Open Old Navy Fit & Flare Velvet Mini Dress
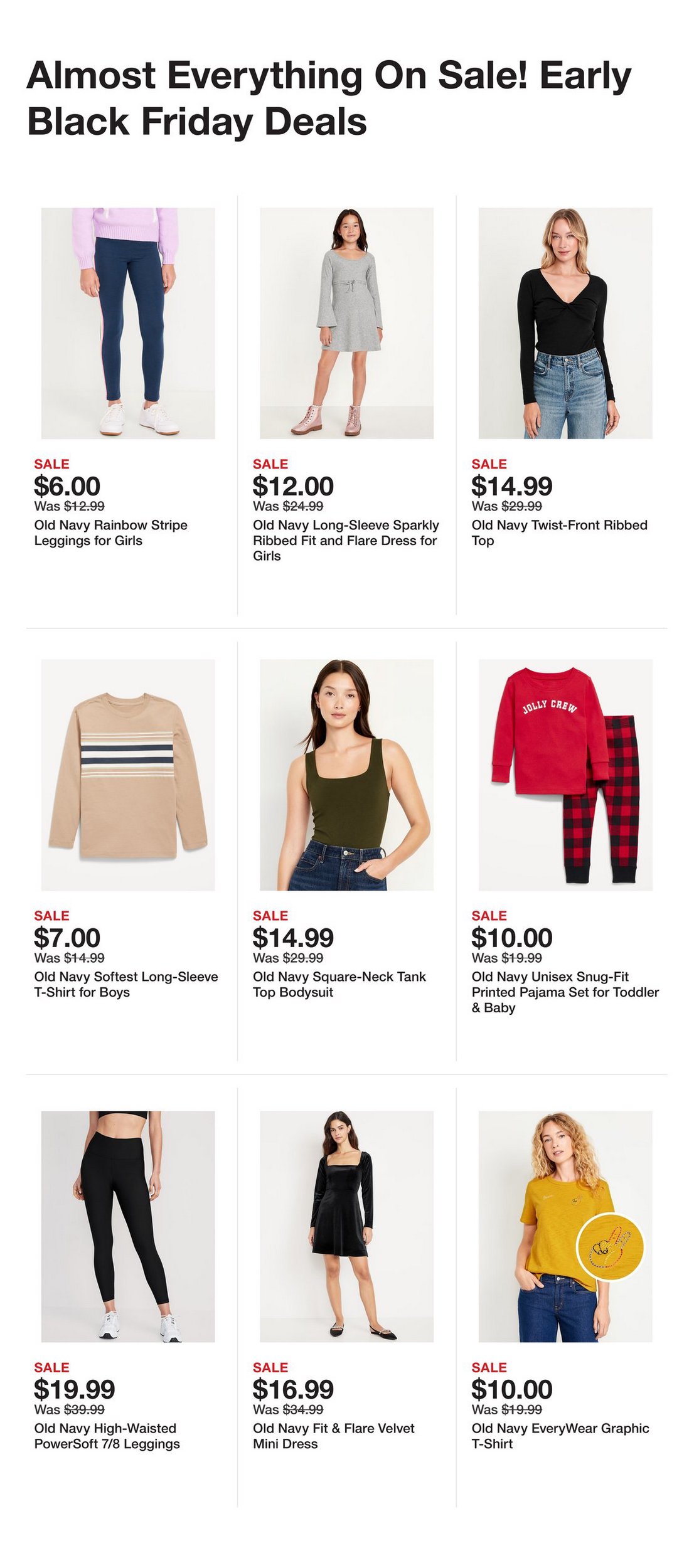This screenshot has height=1568, width=694. click(333, 1436)
